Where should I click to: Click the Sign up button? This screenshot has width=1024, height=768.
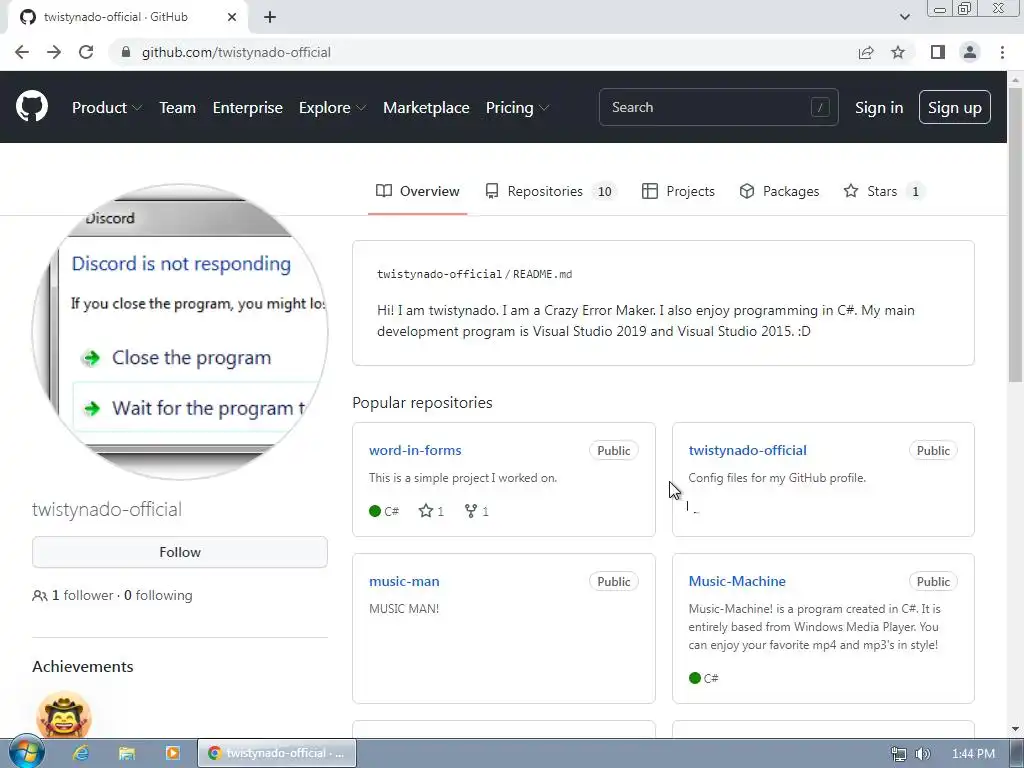click(x=955, y=107)
